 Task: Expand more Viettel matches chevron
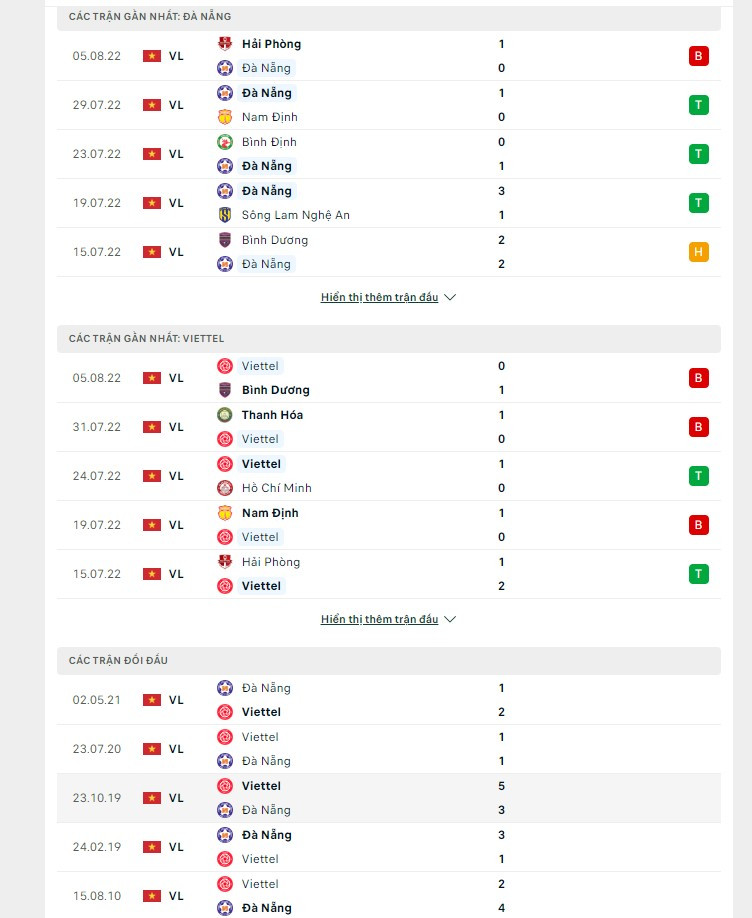(x=450, y=619)
